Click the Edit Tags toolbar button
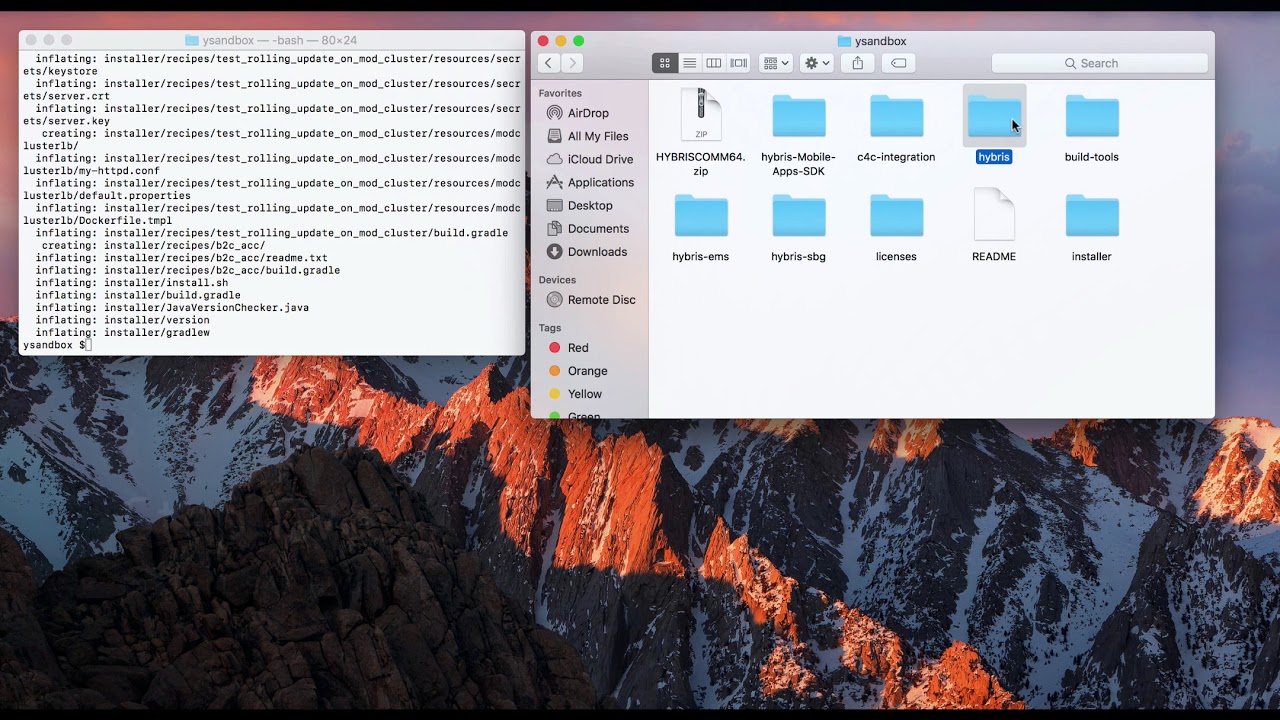The width and height of the screenshot is (1280, 720). 899,63
